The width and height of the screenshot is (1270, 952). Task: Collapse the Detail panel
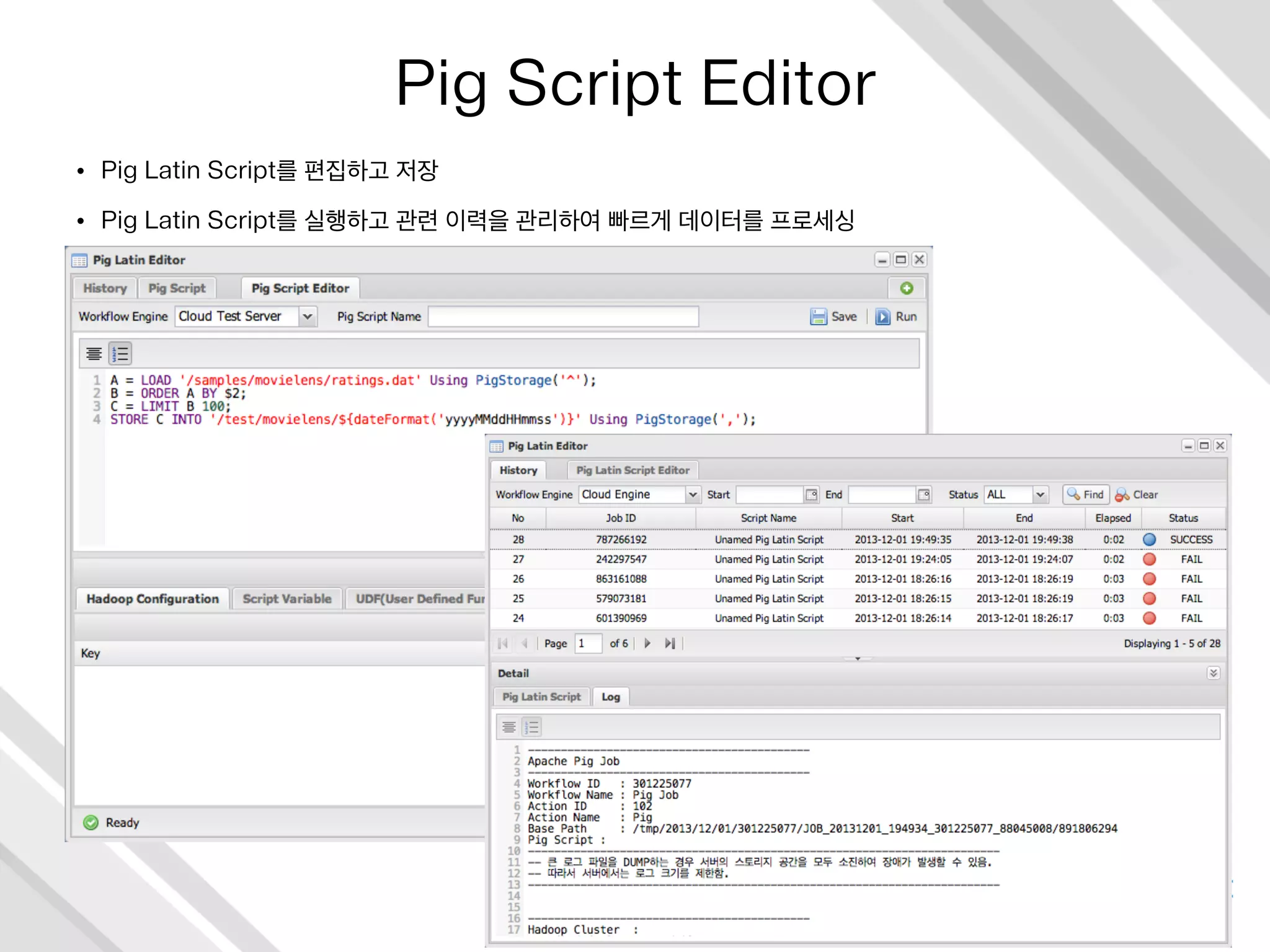(1214, 673)
